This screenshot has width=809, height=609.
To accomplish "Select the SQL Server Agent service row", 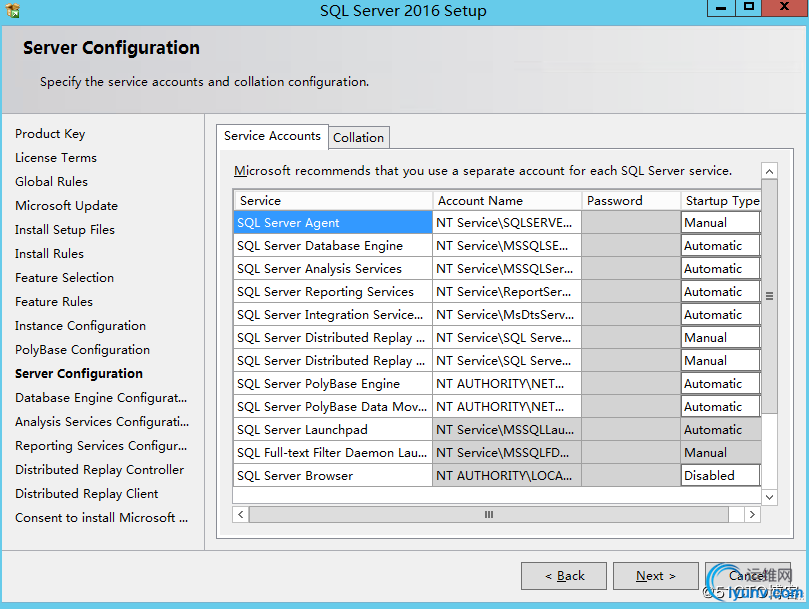I will pos(333,223).
